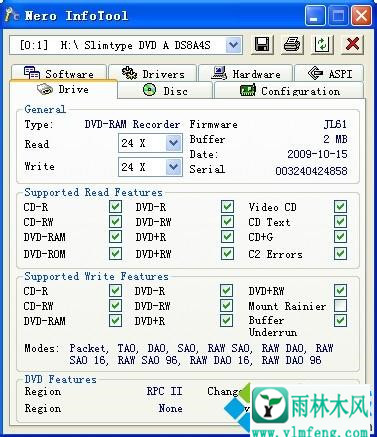The image size is (377, 437).
Task: Click the date value 2009-10-15
Action: [x=317, y=154]
